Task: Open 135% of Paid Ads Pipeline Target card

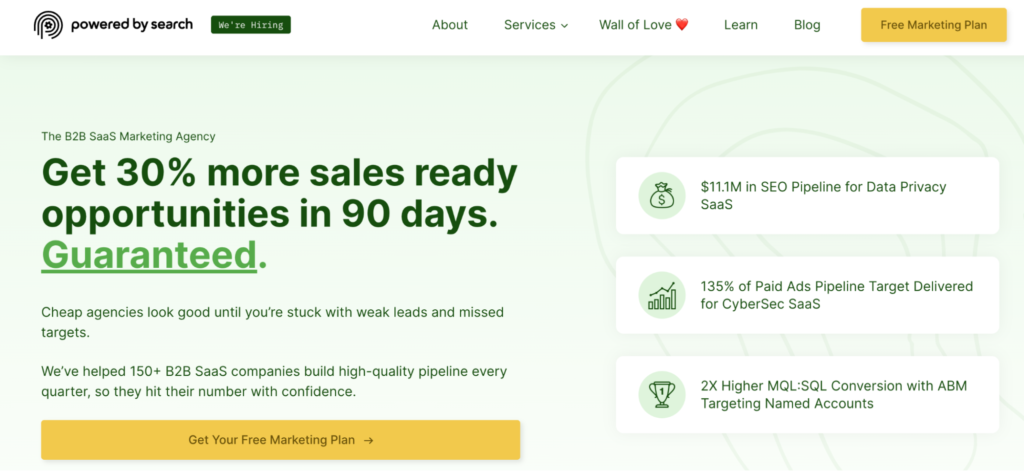Action: pyautogui.click(x=807, y=295)
